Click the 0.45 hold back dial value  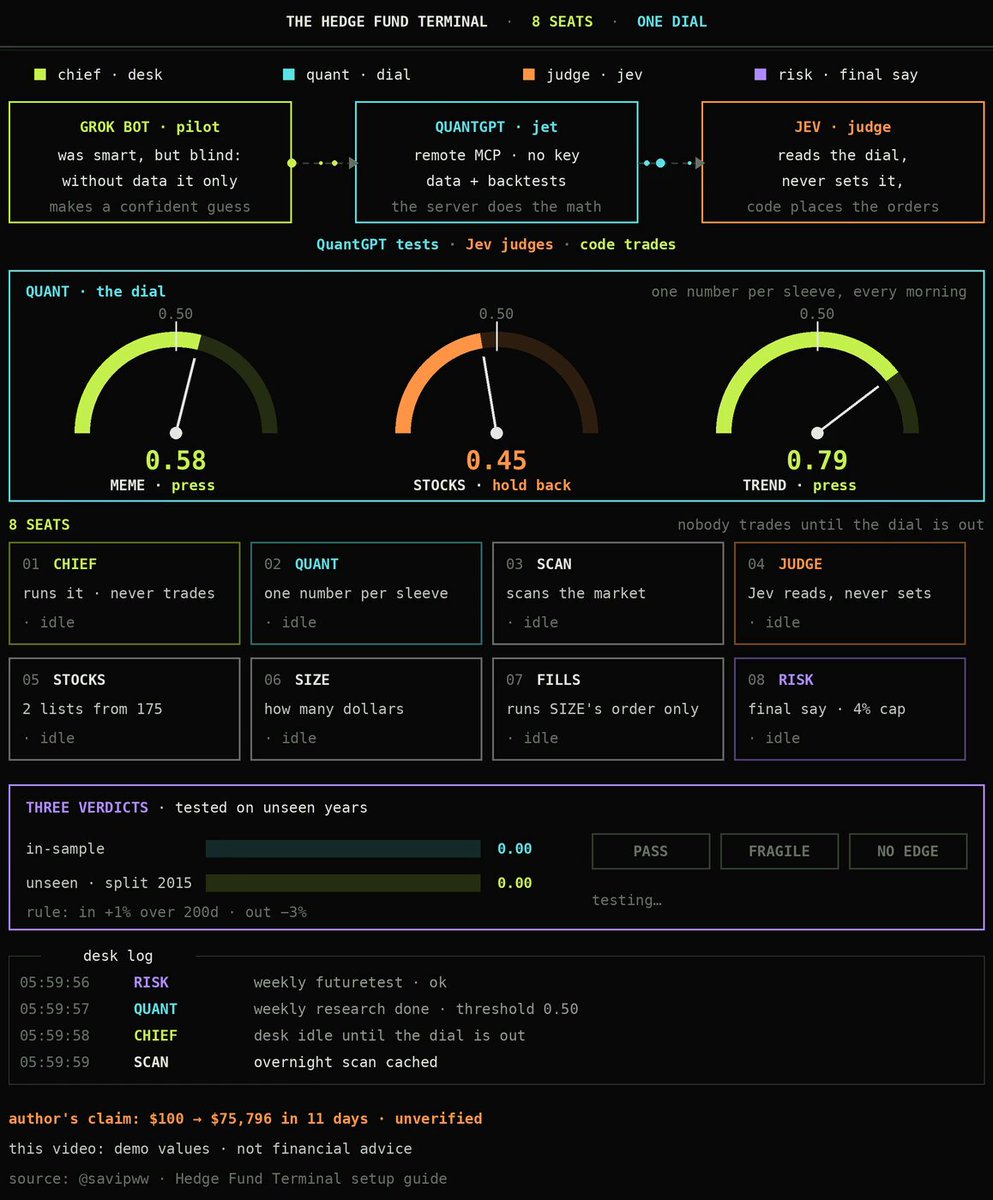click(x=496, y=460)
